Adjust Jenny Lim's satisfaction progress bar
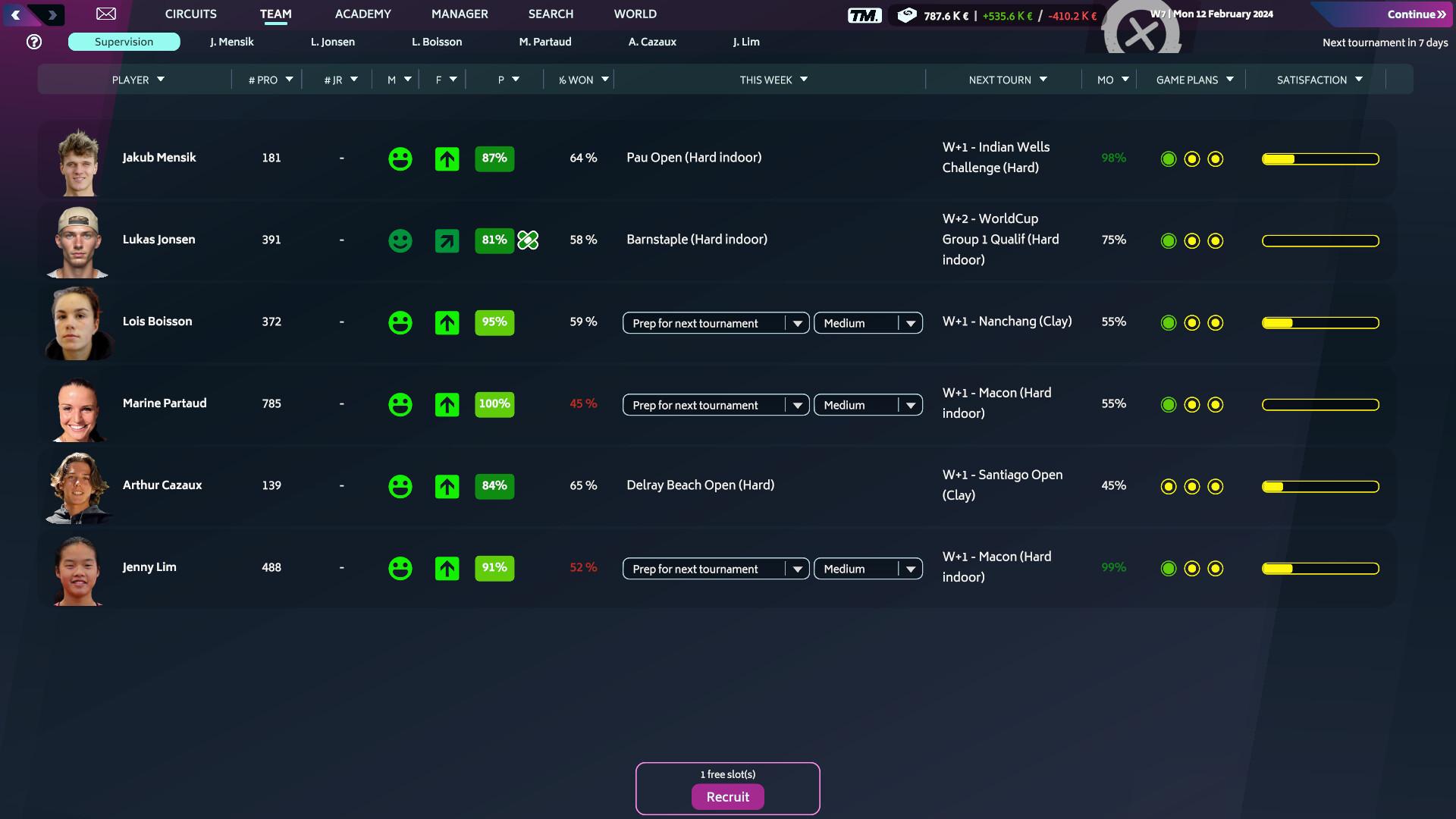This screenshot has height=819, width=1456. 1319,567
